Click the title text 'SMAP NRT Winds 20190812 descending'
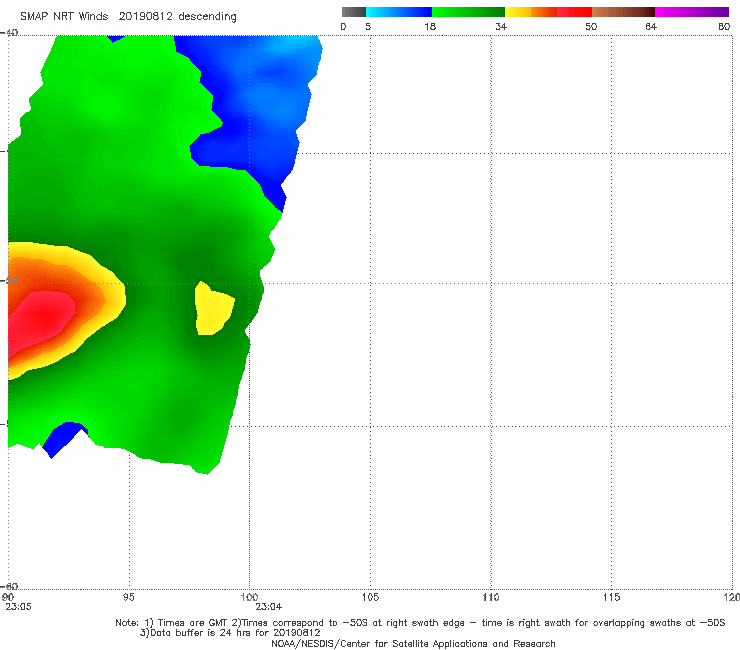Viewport: 740px width, 650px height. tap(128, 17)
